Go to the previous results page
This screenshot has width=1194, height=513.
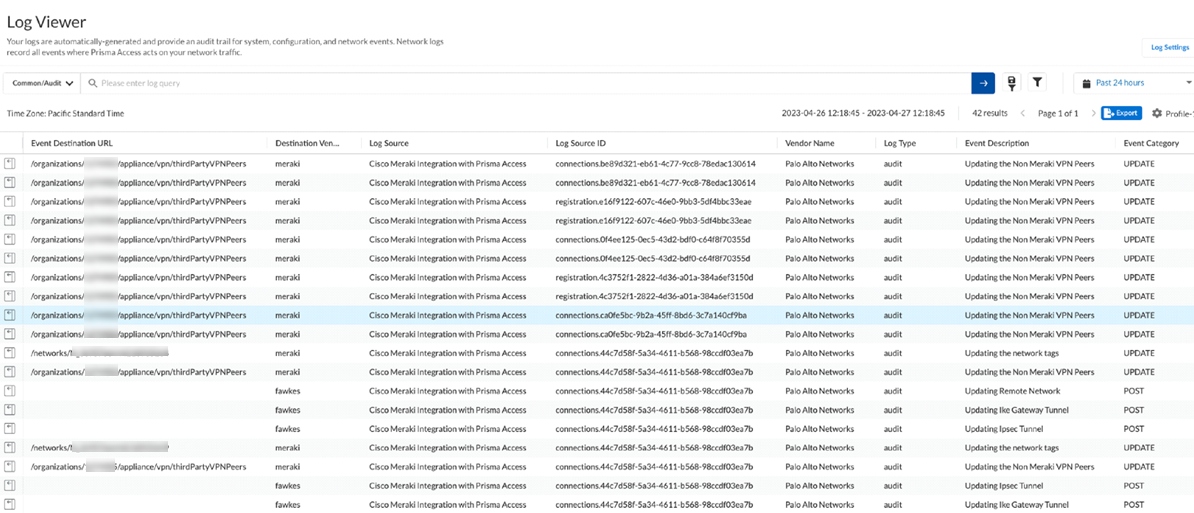(x=1022, y=114)
